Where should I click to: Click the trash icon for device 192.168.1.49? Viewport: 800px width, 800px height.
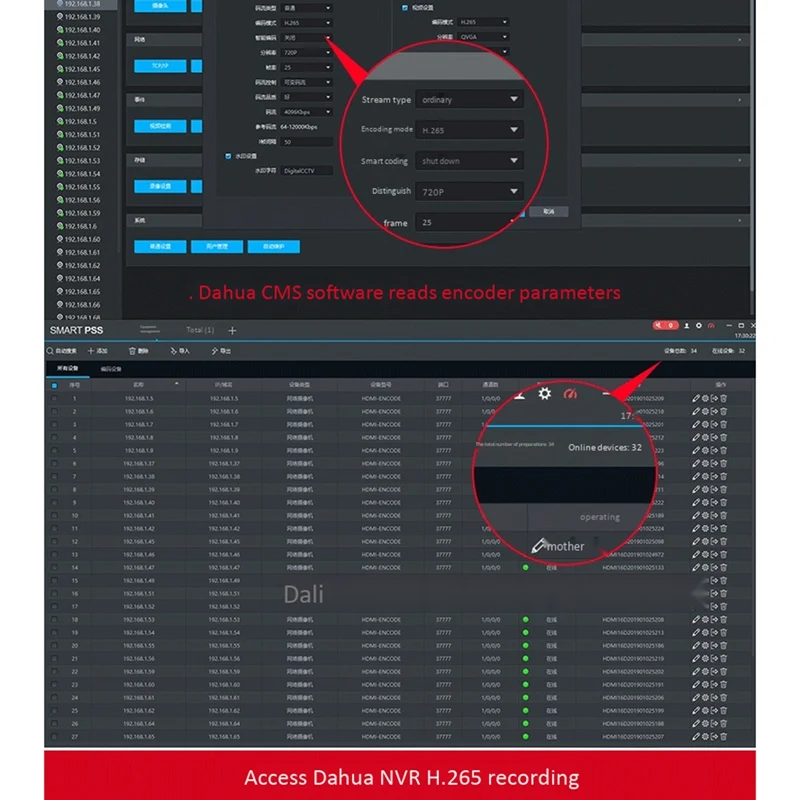click(x=723, y=581)
